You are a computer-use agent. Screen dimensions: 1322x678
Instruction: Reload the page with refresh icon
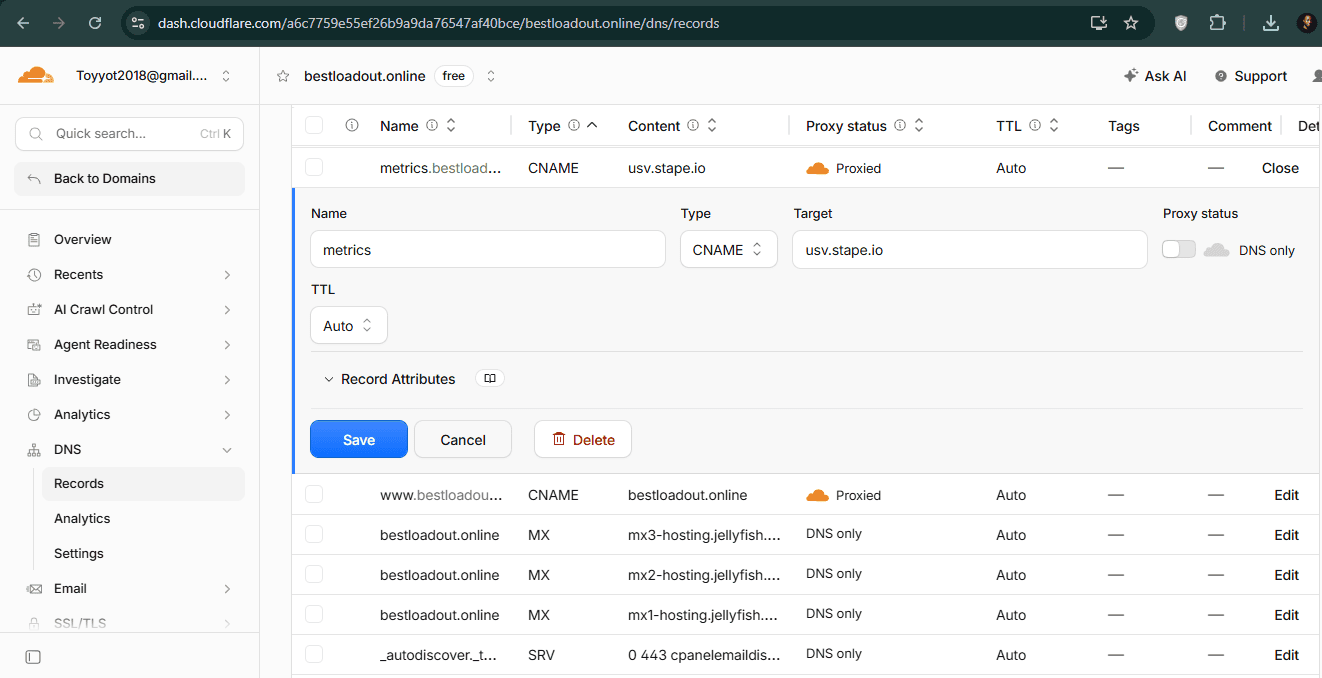coord(95,22)
